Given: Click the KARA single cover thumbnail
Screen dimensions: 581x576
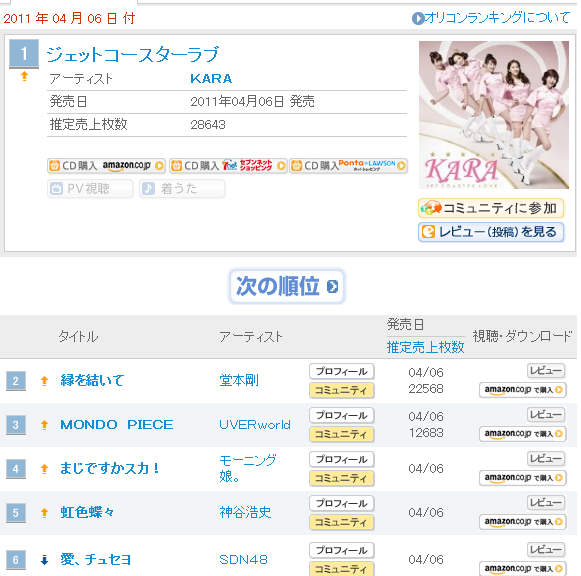Looking at the screenshot, I should (494, 115).
